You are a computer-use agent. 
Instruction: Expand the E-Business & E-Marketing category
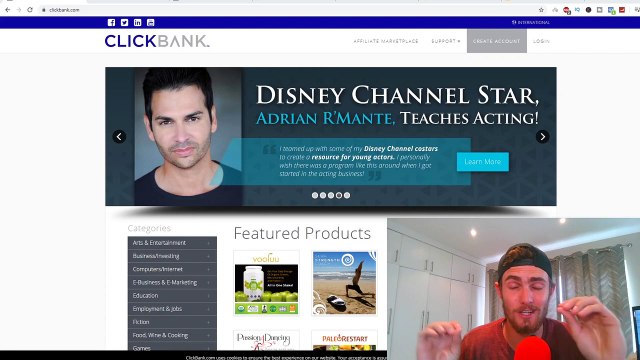pos(172,282)
